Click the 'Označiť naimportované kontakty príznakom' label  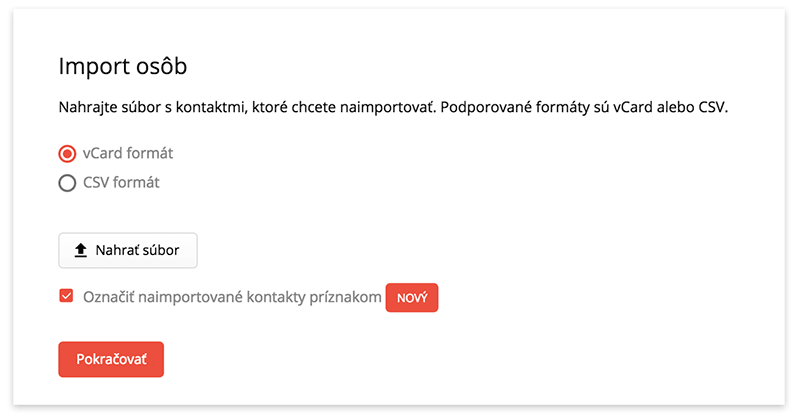tap(232, 297)
